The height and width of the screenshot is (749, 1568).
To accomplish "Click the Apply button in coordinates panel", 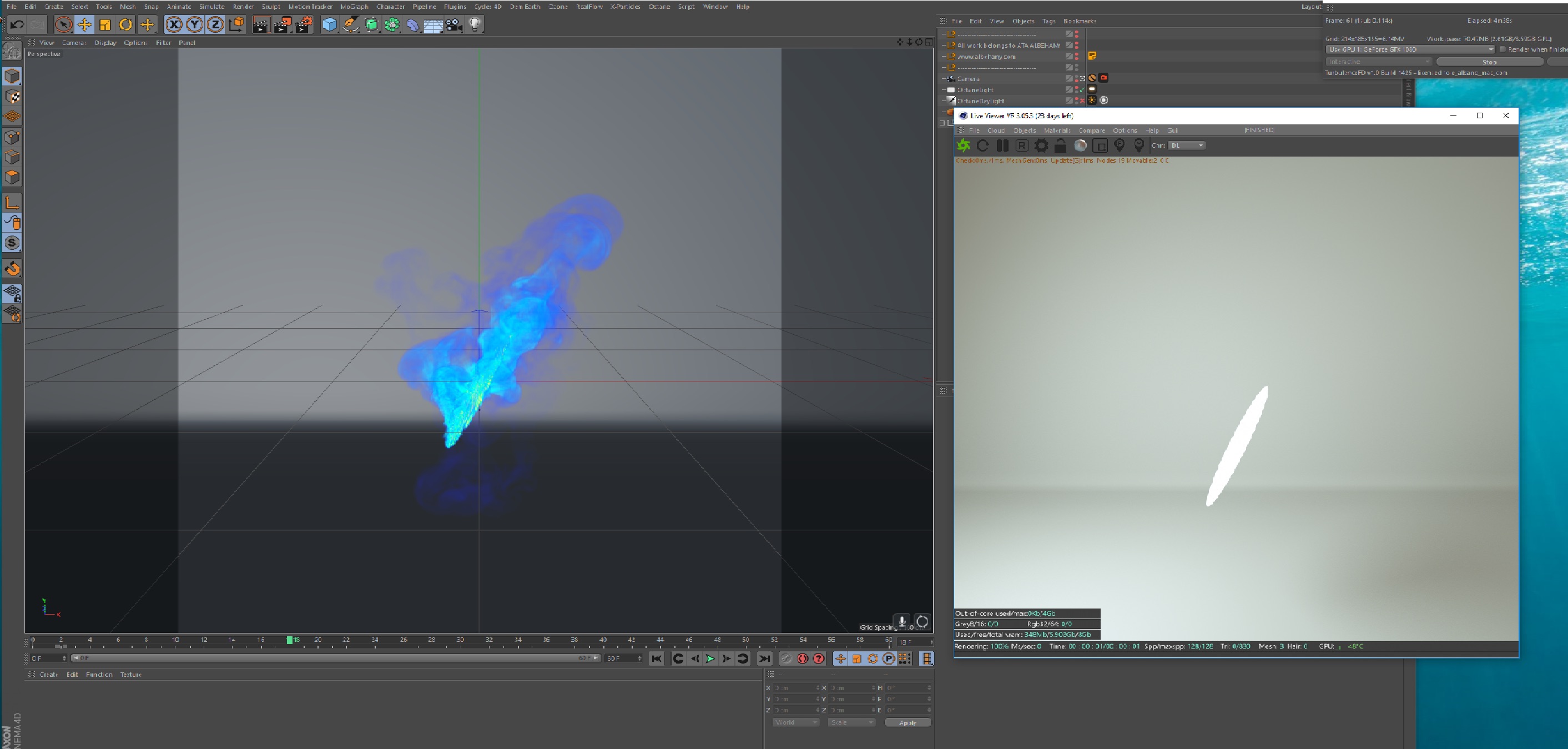I will click(x=907, y=723).
